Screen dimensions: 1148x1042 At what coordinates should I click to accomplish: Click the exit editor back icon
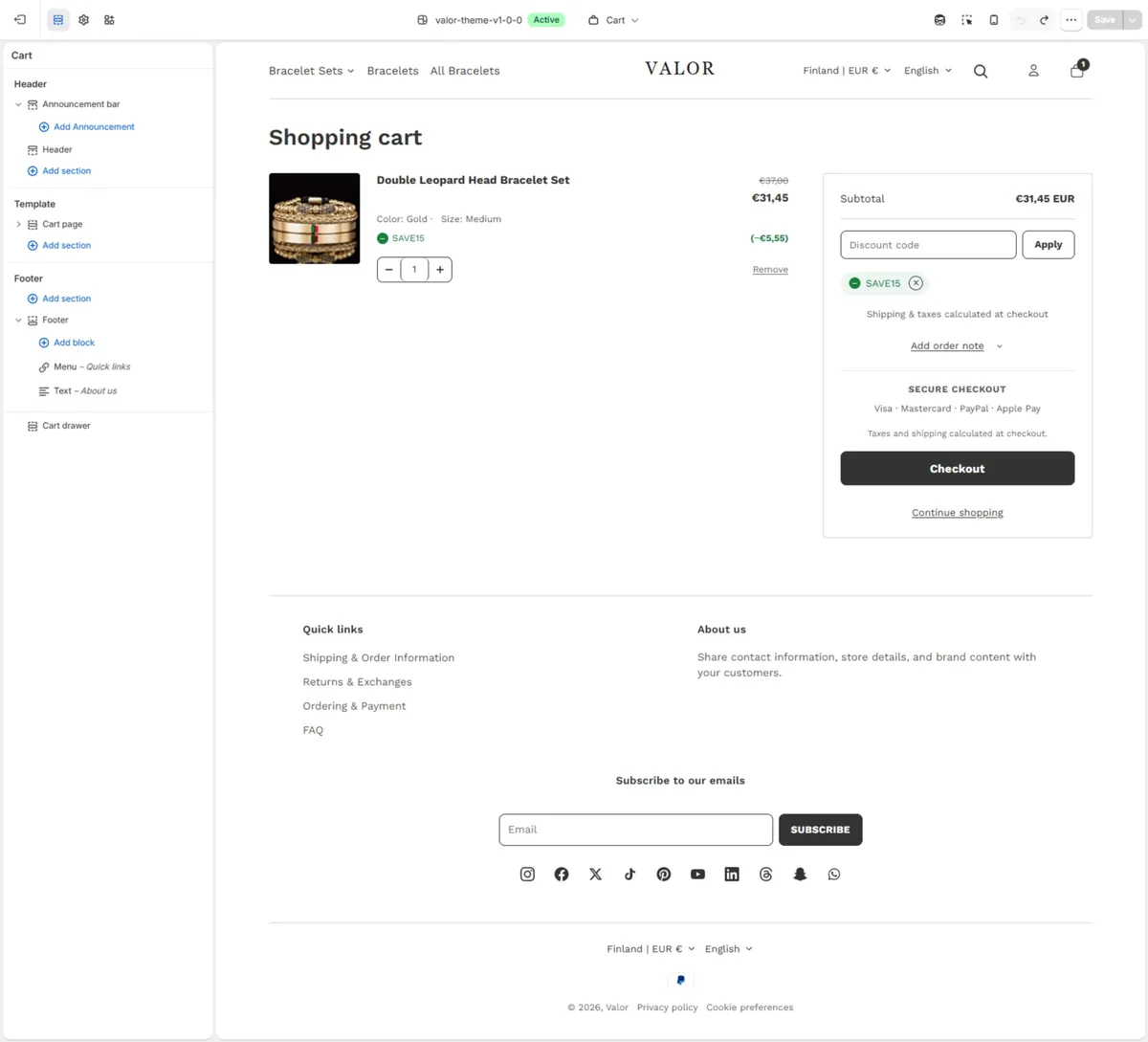(20, 19)
